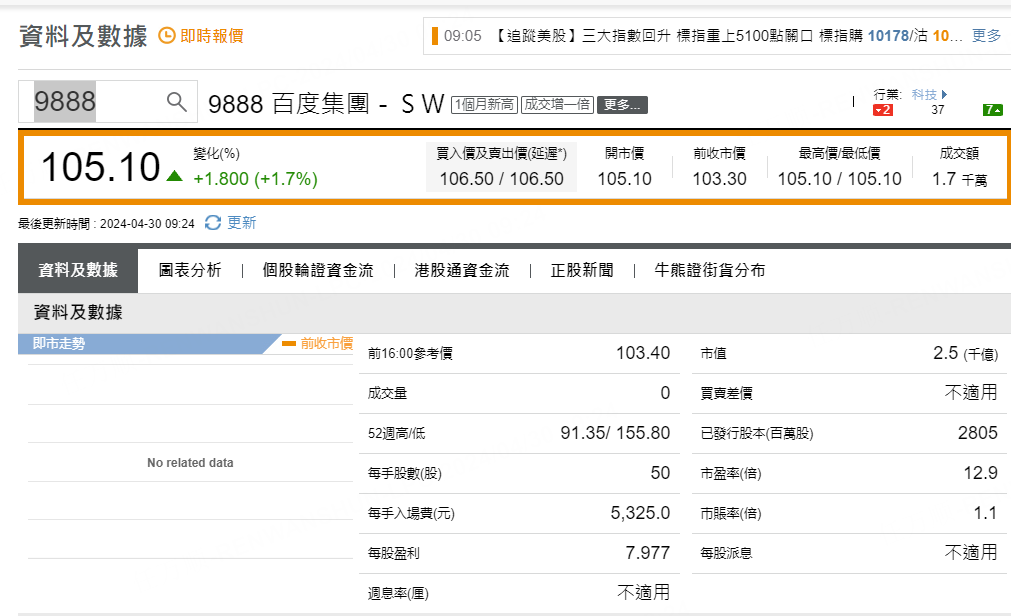This screenshot has height=616, width=1011.
Task: Open the 科技 industry link
Action: point(924,94)
